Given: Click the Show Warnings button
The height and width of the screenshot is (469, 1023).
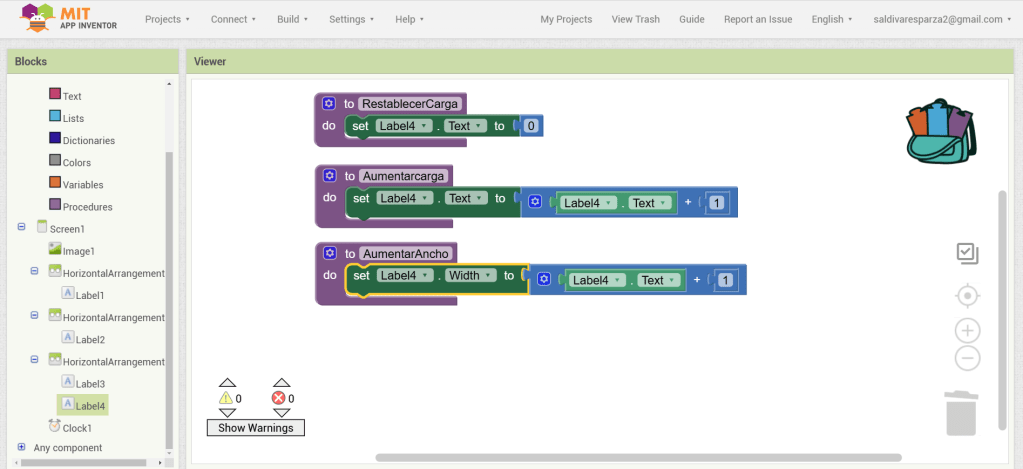Looking at the screenshot, I should 255,428.
